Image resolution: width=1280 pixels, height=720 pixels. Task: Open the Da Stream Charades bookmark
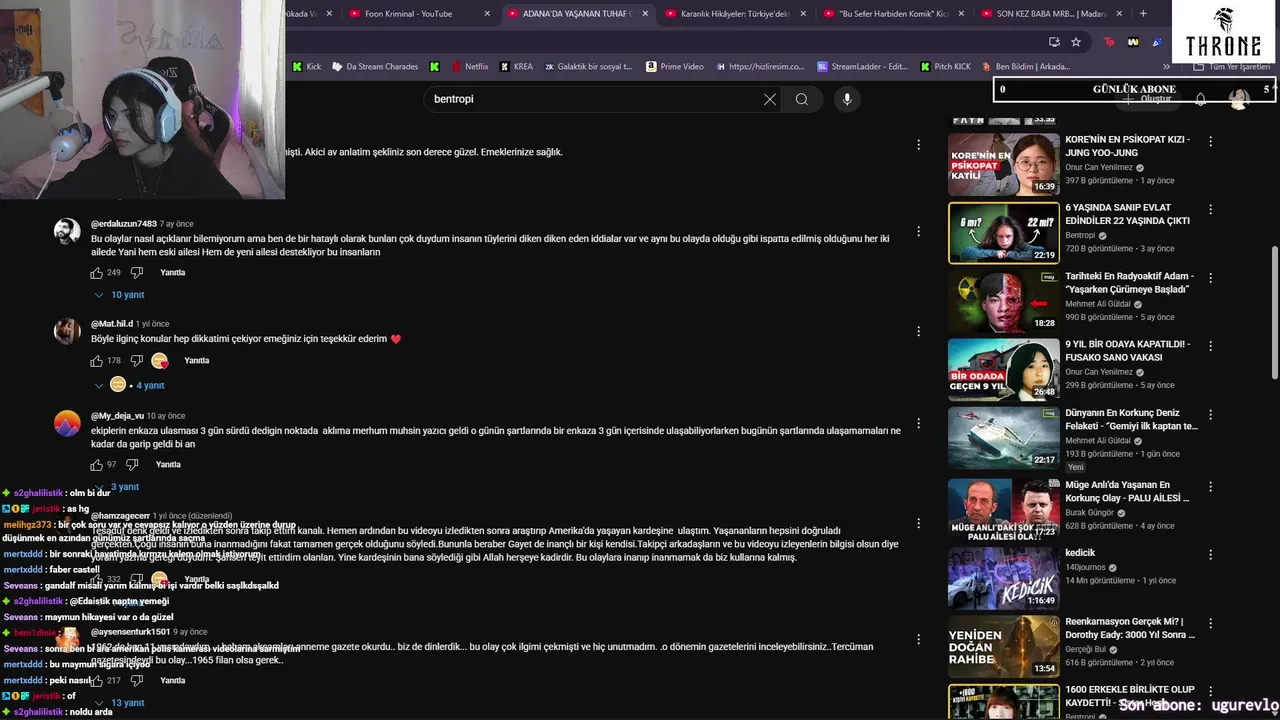click(375, 67)
